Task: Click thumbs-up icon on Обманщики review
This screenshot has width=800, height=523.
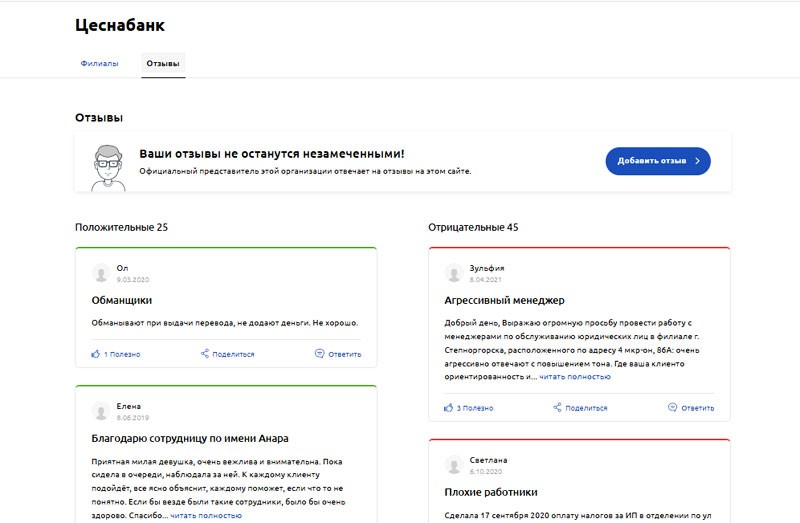Action: (x=95, y=354)
